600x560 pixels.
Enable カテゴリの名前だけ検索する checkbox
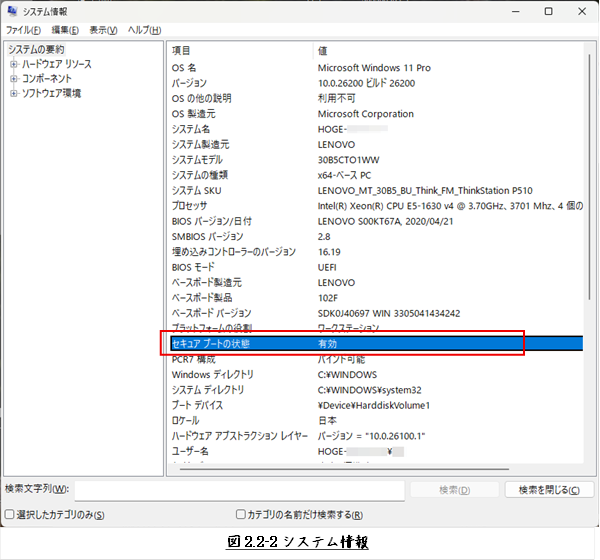pyautogui.click(x=241, y=515)
